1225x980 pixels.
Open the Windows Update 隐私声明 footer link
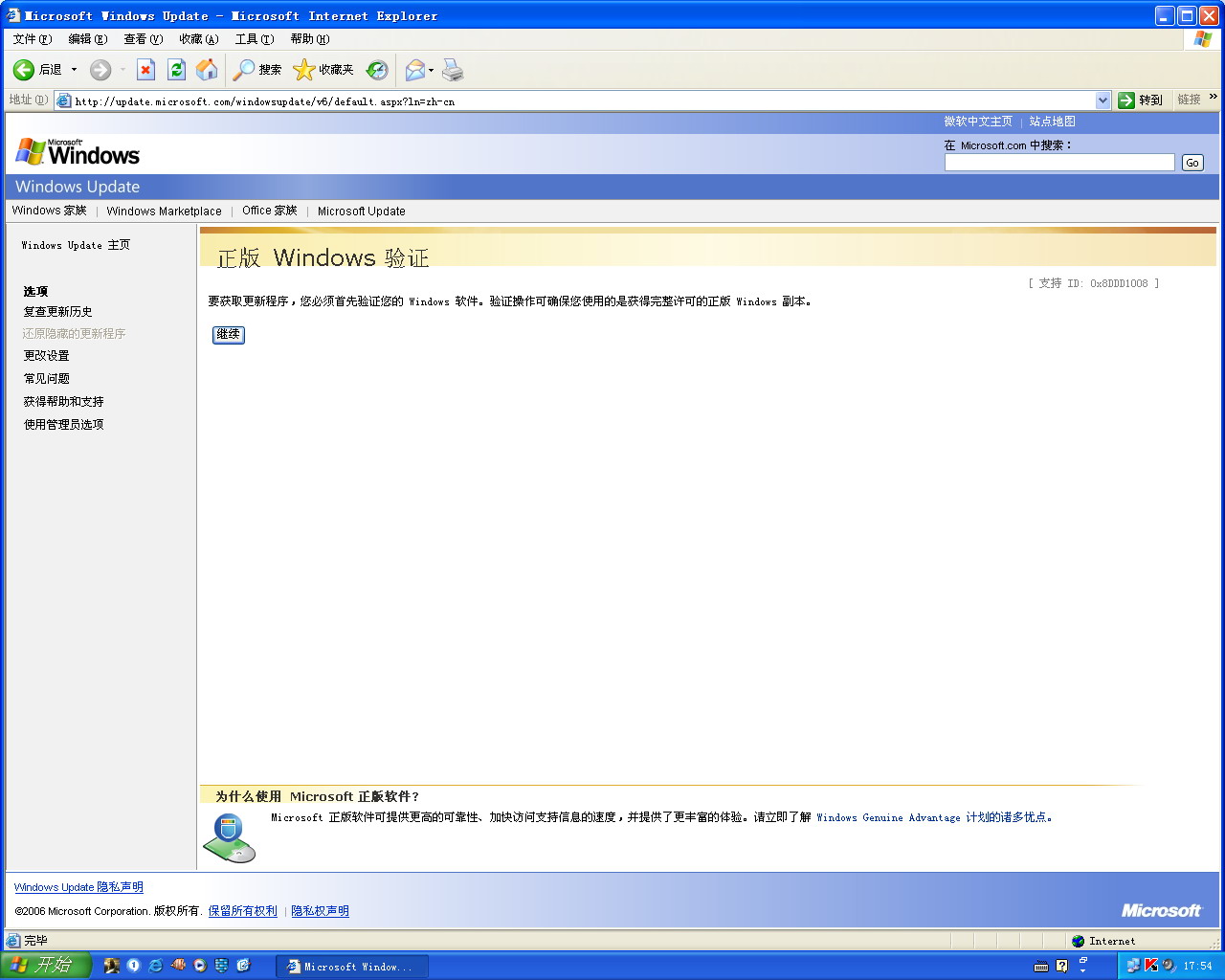pos(78,887)
